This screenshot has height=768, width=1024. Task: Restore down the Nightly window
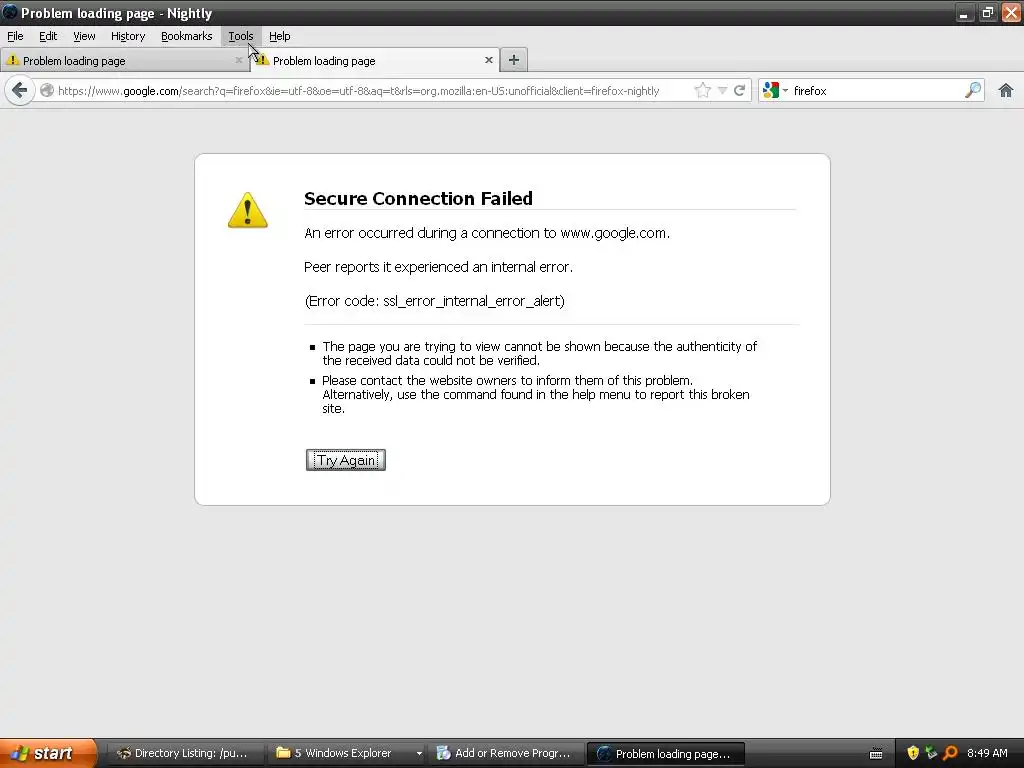click(x=987, y=12)
